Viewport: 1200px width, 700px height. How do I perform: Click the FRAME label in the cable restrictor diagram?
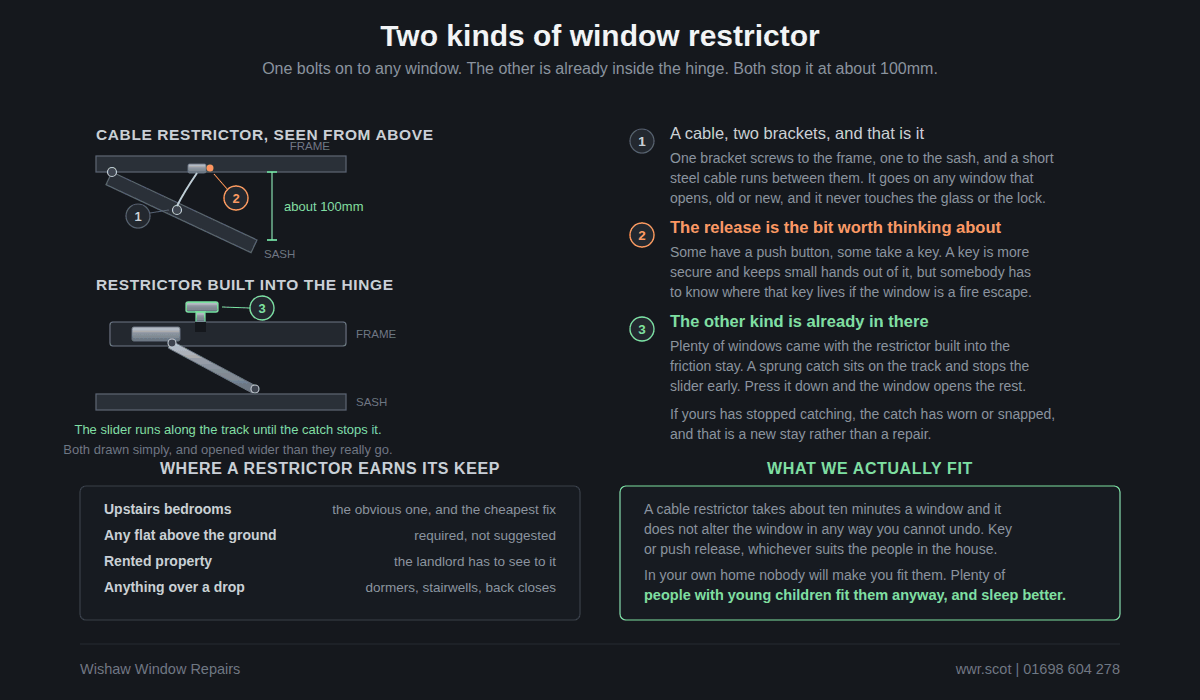pyautogui.click(x=310, y=146)
